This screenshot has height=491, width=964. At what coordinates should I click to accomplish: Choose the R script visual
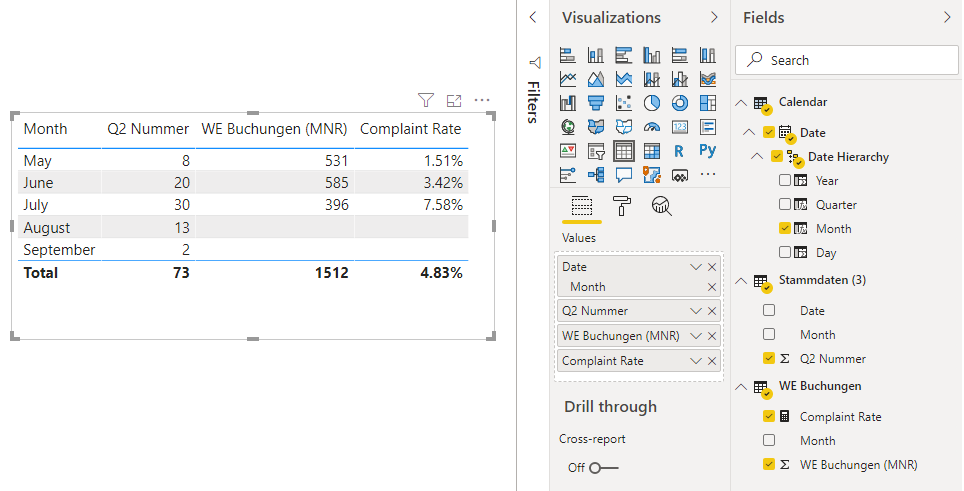pos(679,151)
